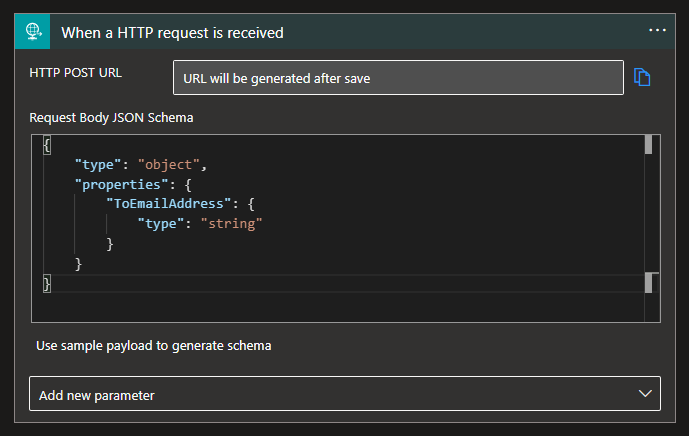Click the closing brace of the ToEmailAddress block
This screenshot has width=689, height=436.
coord(110,244)
